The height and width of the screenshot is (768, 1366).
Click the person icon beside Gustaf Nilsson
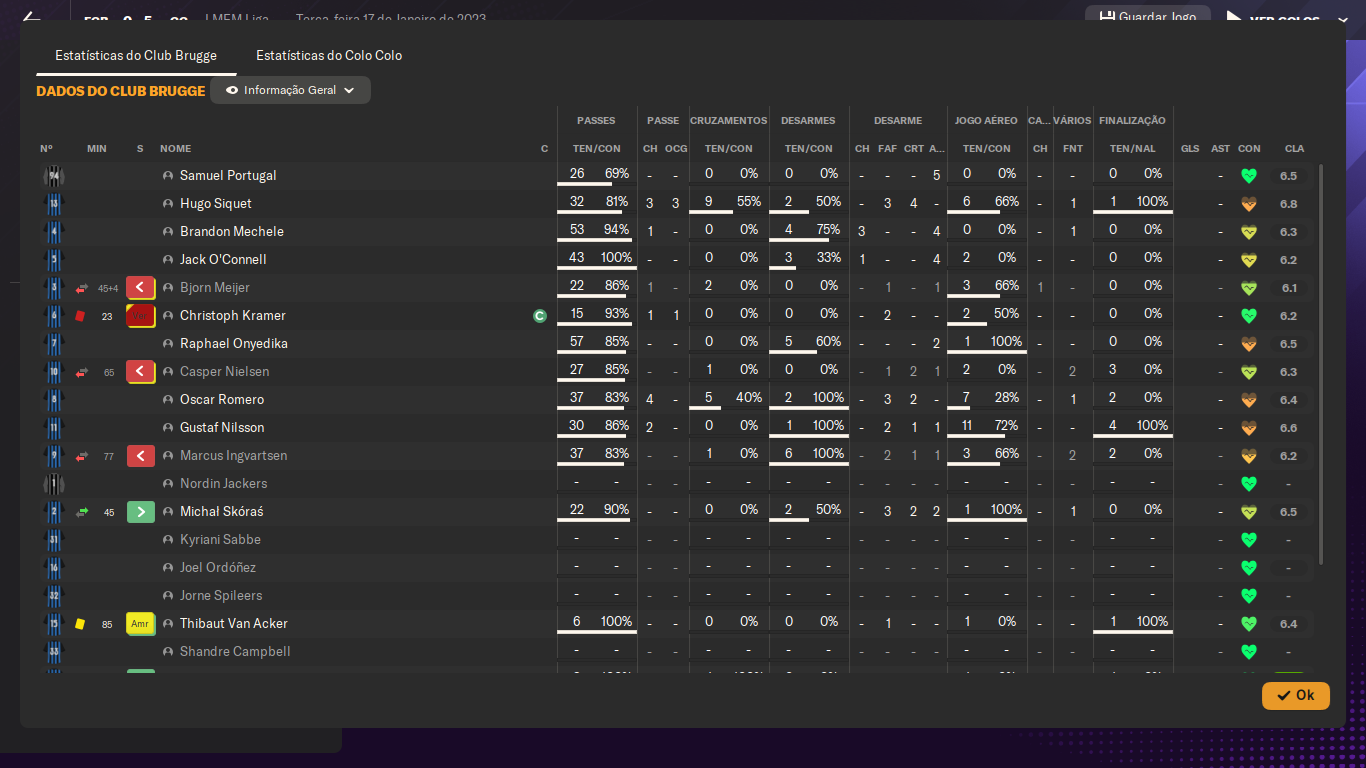tap(168, 428)
